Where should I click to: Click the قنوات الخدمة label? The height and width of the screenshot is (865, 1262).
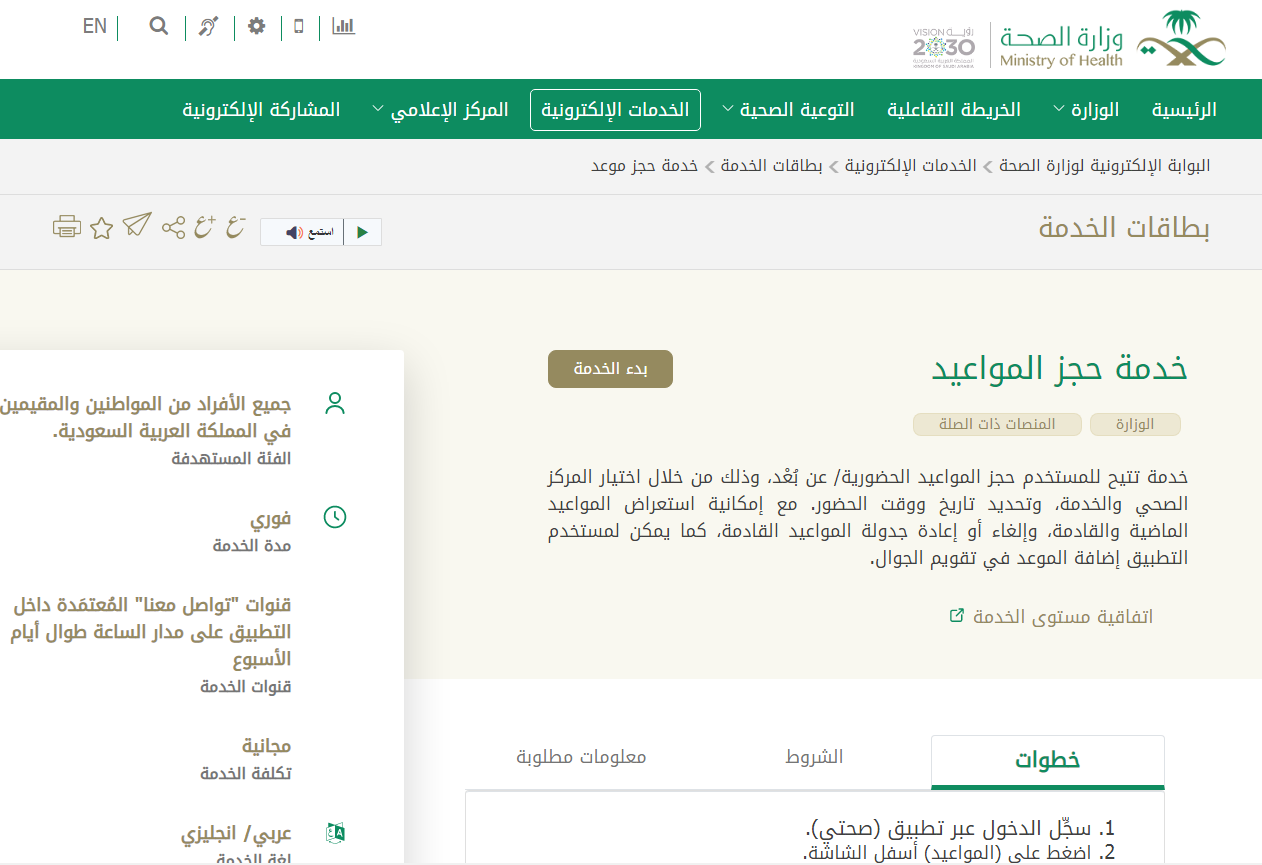246,687
